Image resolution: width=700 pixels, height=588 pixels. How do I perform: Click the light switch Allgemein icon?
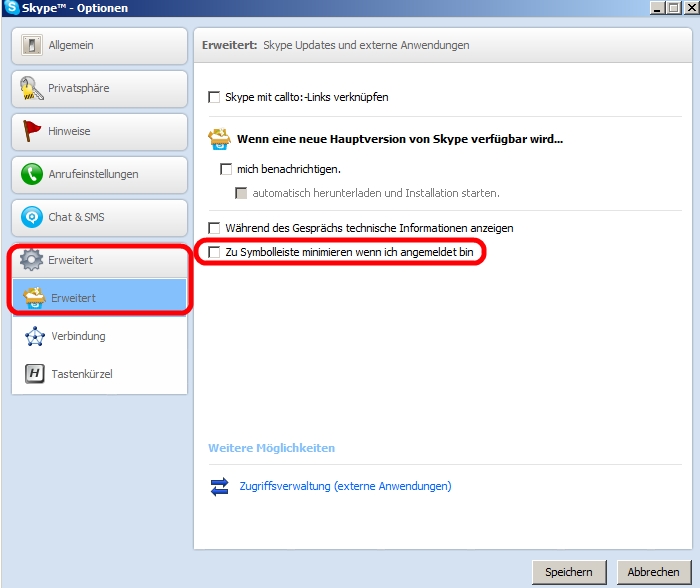coord(32,45)
